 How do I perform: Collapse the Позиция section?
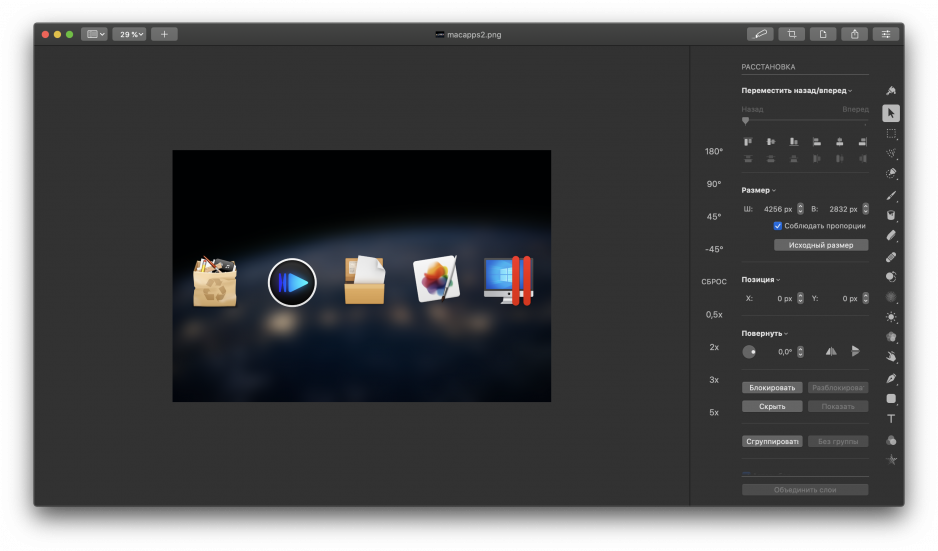tap(760, 279)
